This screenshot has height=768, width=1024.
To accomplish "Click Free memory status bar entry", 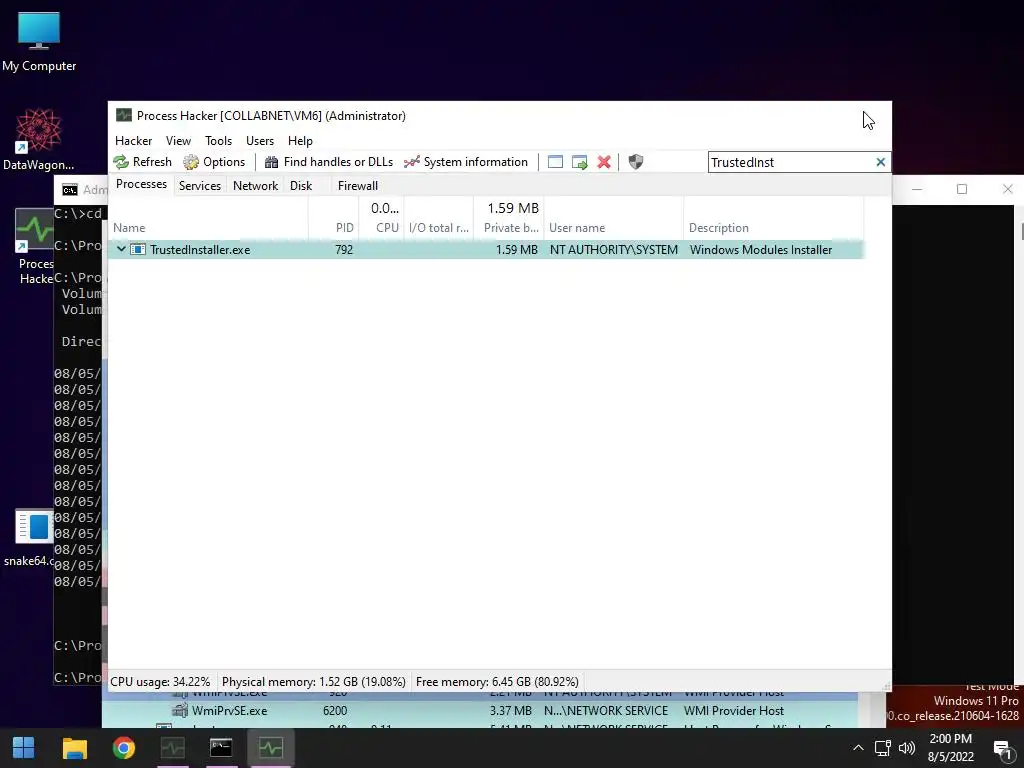I will (497, 682).
